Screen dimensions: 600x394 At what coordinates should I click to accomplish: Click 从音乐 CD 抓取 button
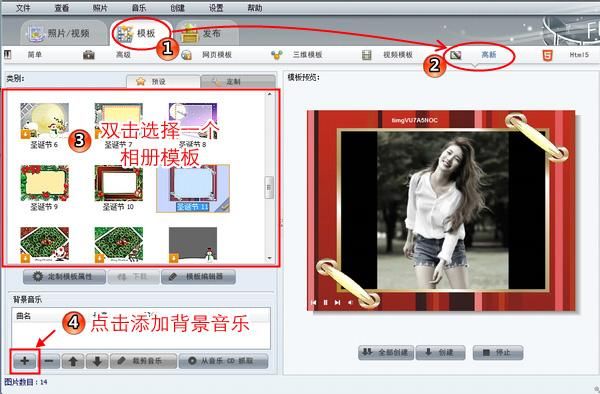point(223,361)
